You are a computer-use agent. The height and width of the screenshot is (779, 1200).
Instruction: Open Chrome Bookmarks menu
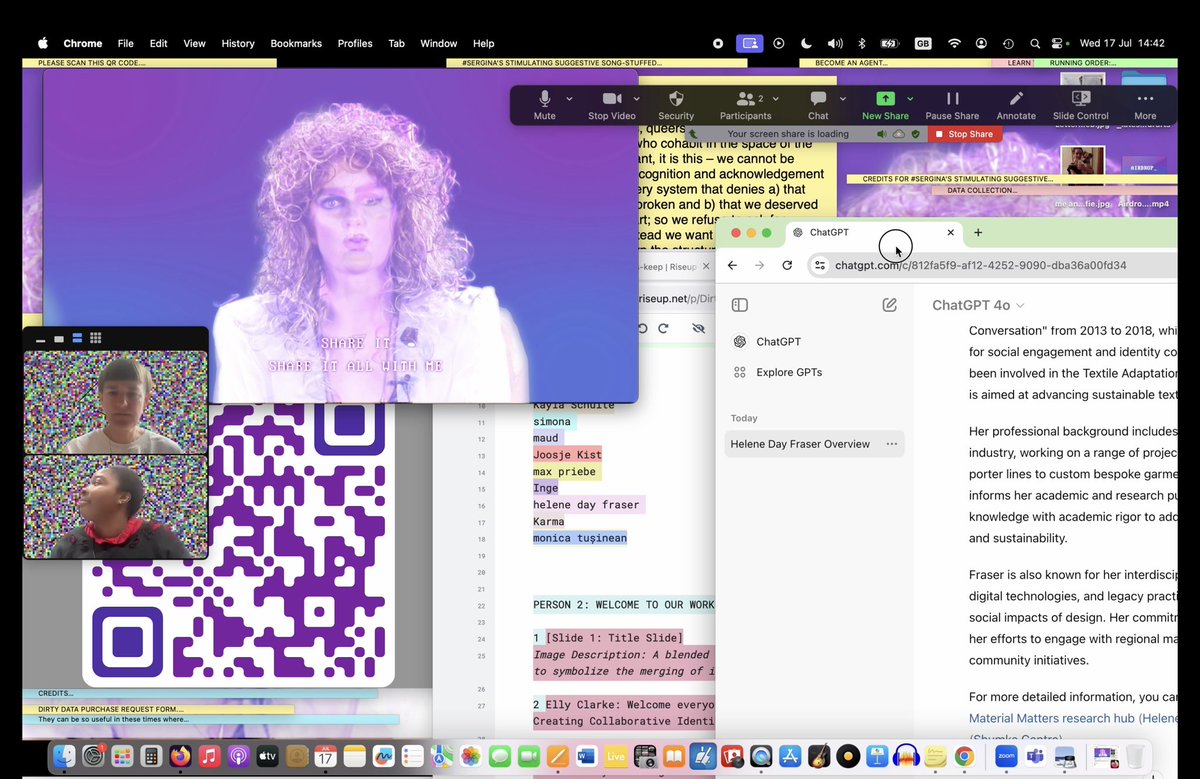click(296, 43)
